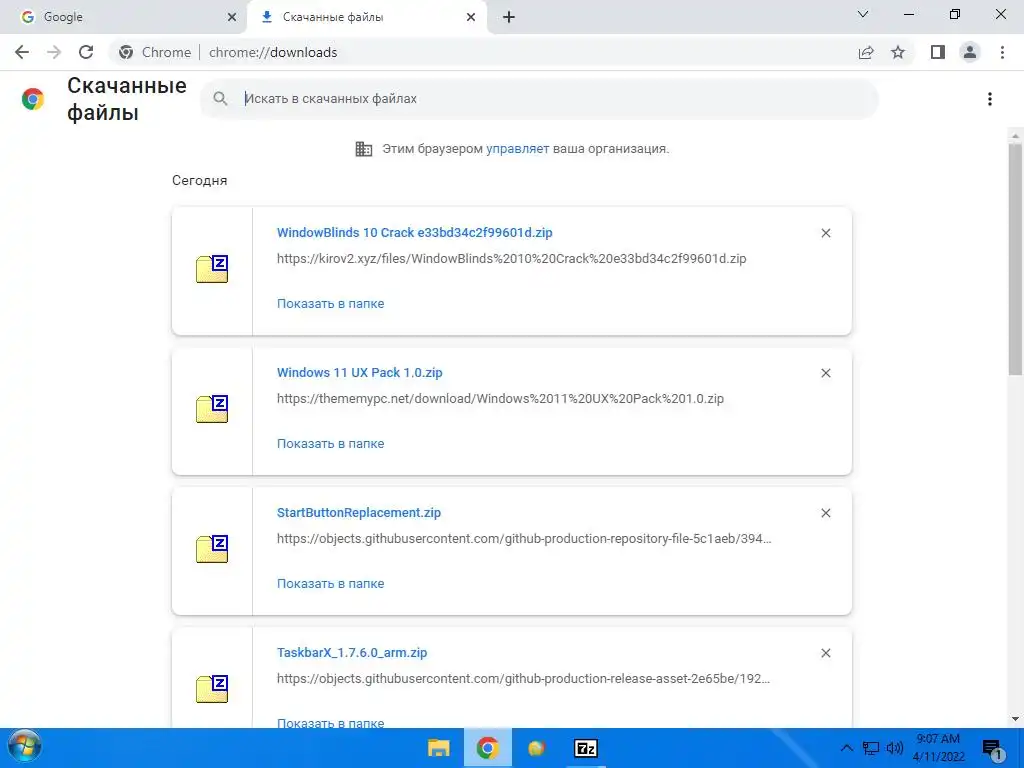The image size is (1024, 768).
Task: Open the notification center icon
Action: coord(992,749)
